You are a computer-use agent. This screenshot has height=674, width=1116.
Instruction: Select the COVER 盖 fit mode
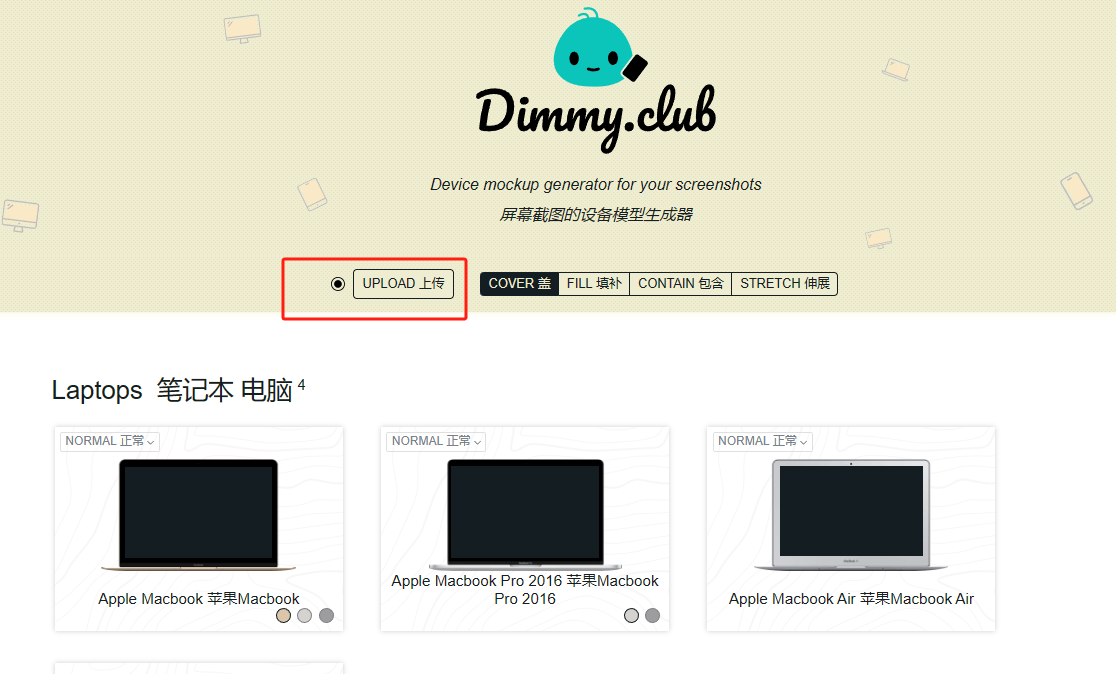click(518, 283)
